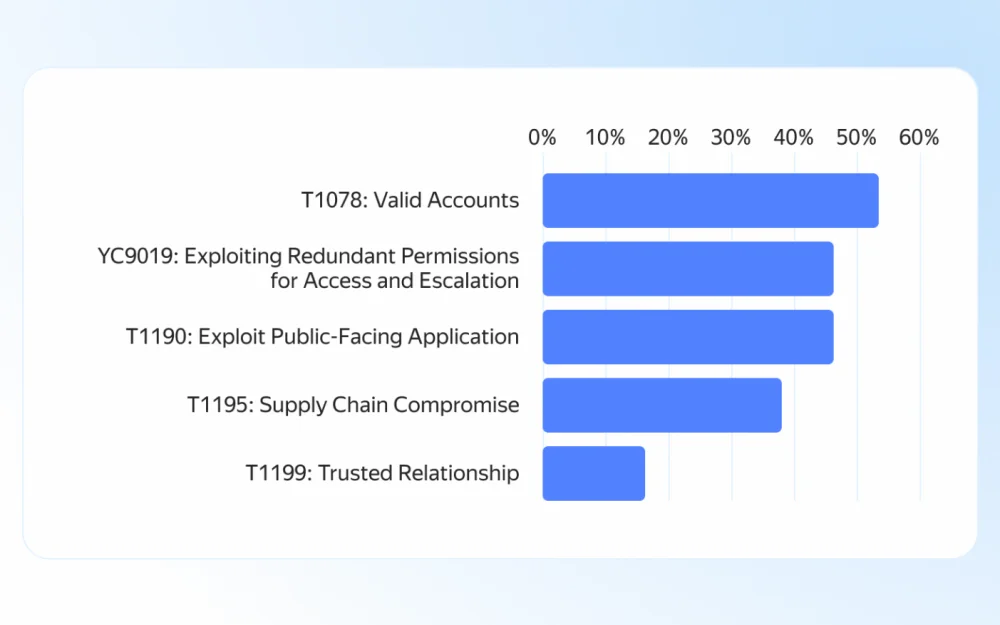Click the T1190 Exploit Public-Facing Application bar
Image resolution: width=1000 pixels, height=625 pixels.
tap(688, 337)
